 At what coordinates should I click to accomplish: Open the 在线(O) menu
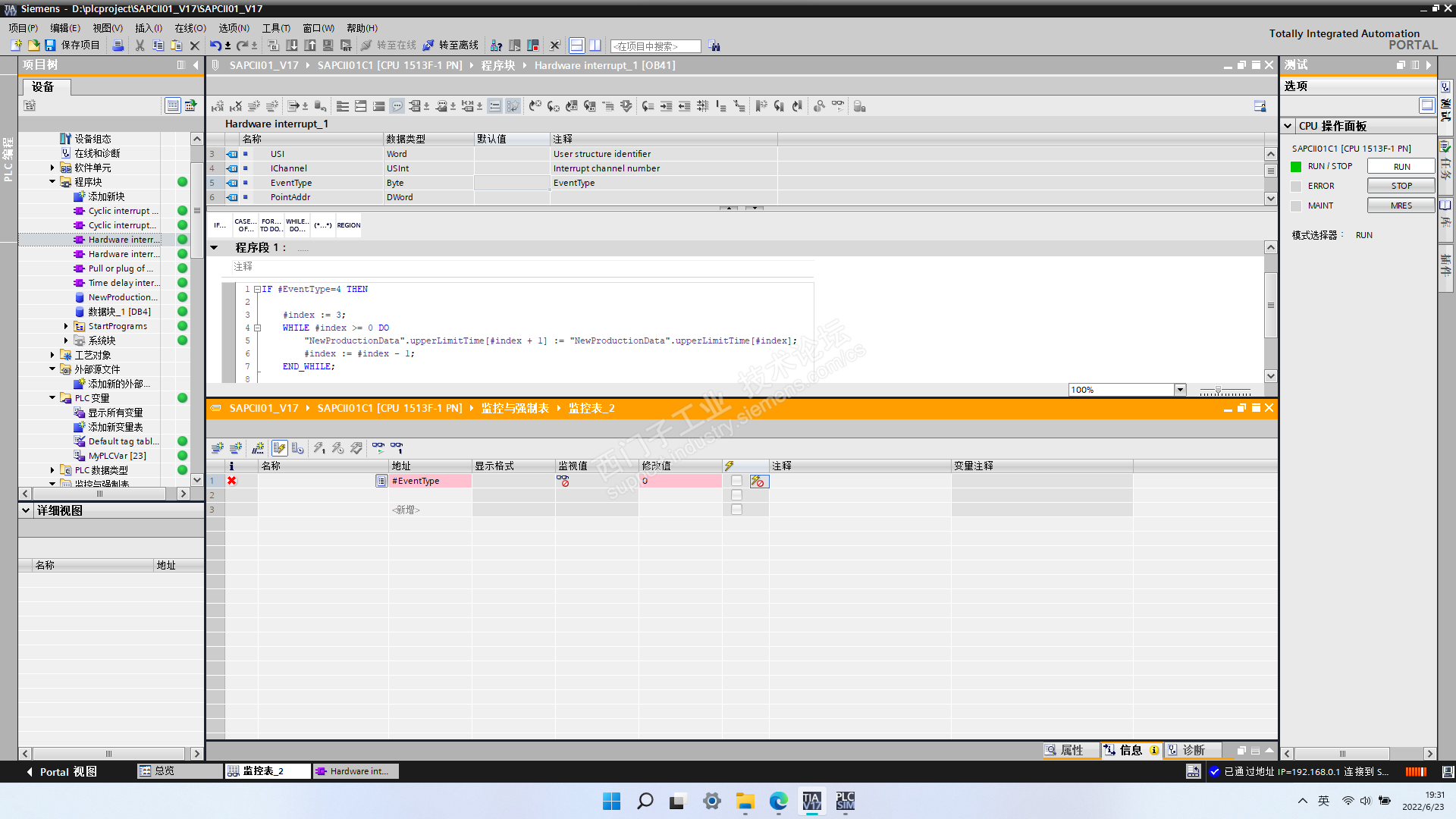click(190, 28)
